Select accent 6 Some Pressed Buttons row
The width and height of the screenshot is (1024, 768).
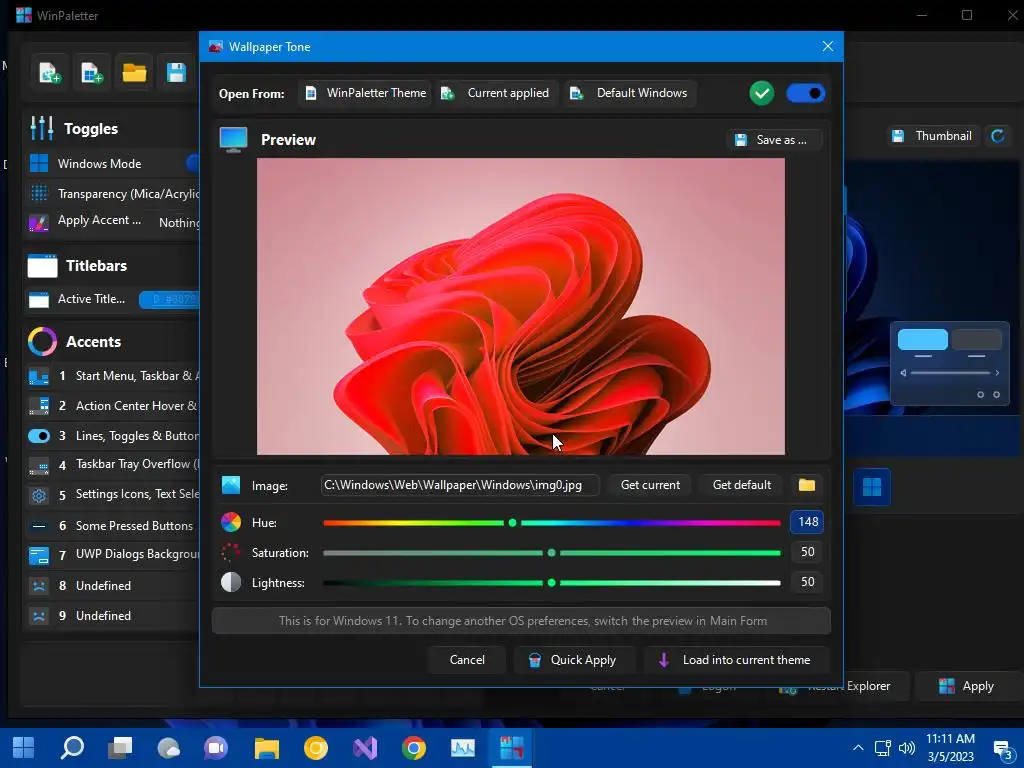pos(112,526)
